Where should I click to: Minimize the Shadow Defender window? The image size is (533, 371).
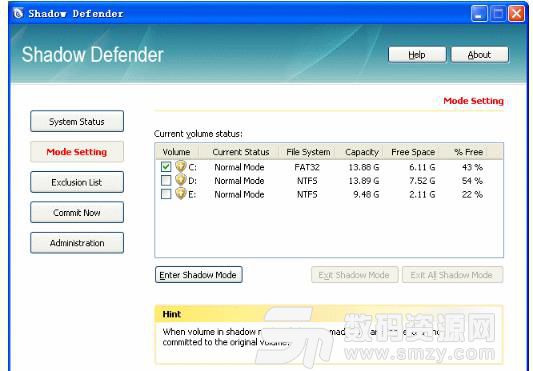pyautogui.click(x=479, y=14)
